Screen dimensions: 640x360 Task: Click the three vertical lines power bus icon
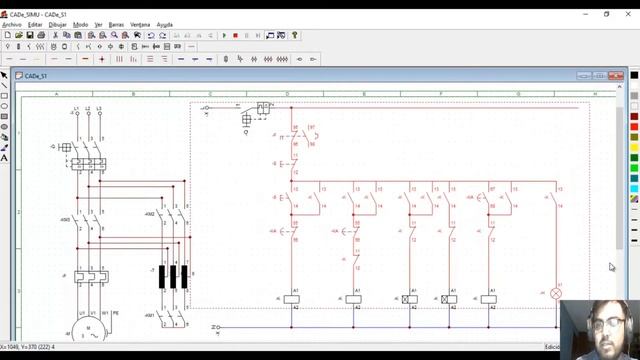click(119, 59)
